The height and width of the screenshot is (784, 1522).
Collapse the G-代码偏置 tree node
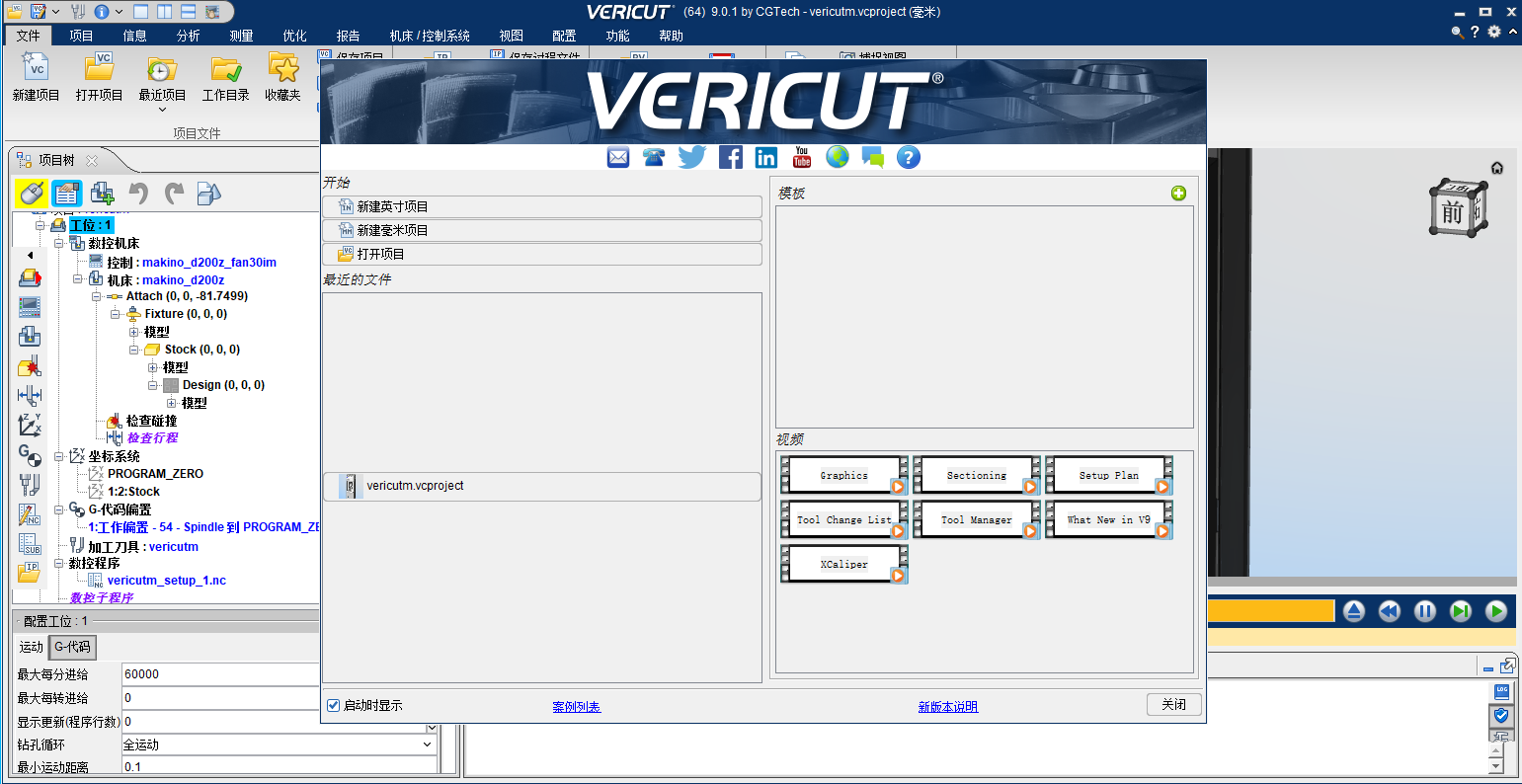point(59,510)
